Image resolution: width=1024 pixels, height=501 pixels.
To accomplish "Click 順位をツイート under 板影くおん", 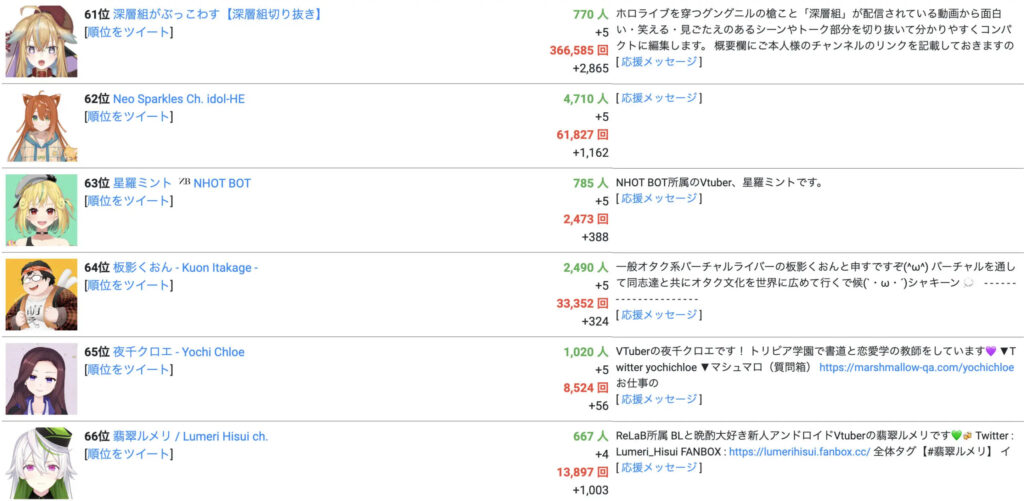I will point(129,285).
